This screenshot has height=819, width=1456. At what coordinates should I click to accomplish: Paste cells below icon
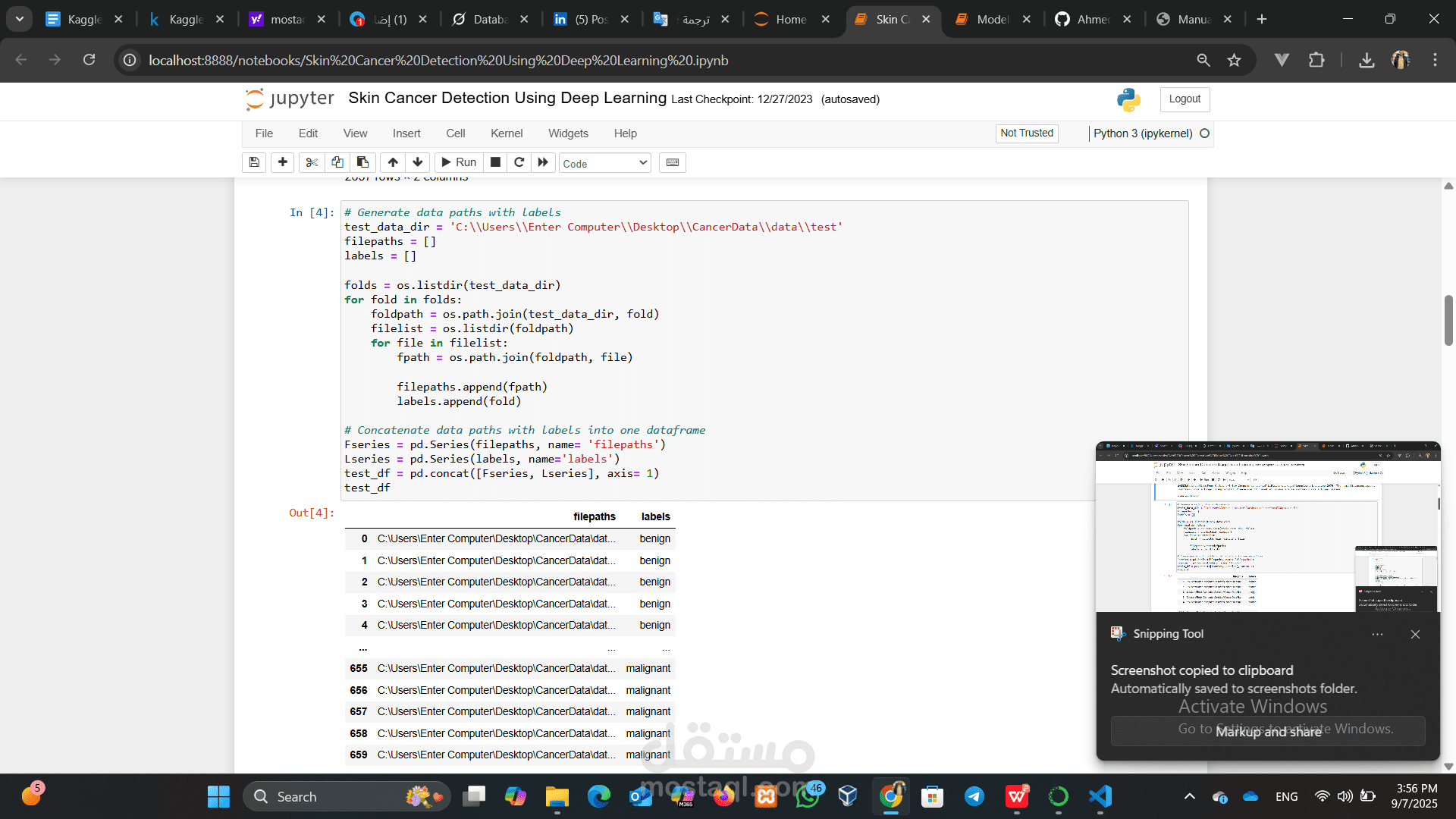tap(362, 162)
